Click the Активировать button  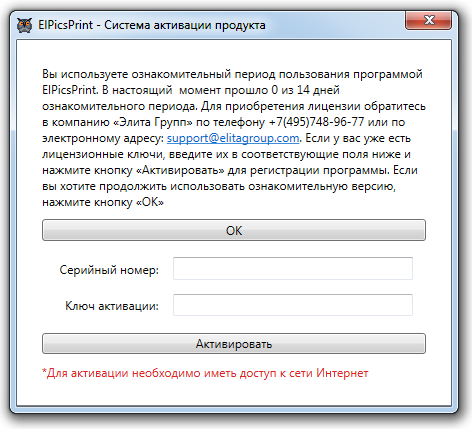click(x=234, y=343)
